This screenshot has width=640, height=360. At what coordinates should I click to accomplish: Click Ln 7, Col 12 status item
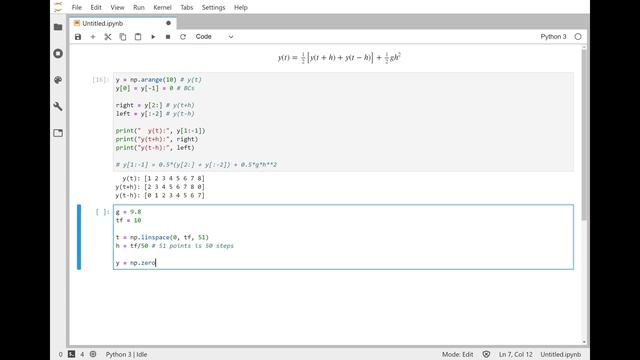click(x=516, y=354)
